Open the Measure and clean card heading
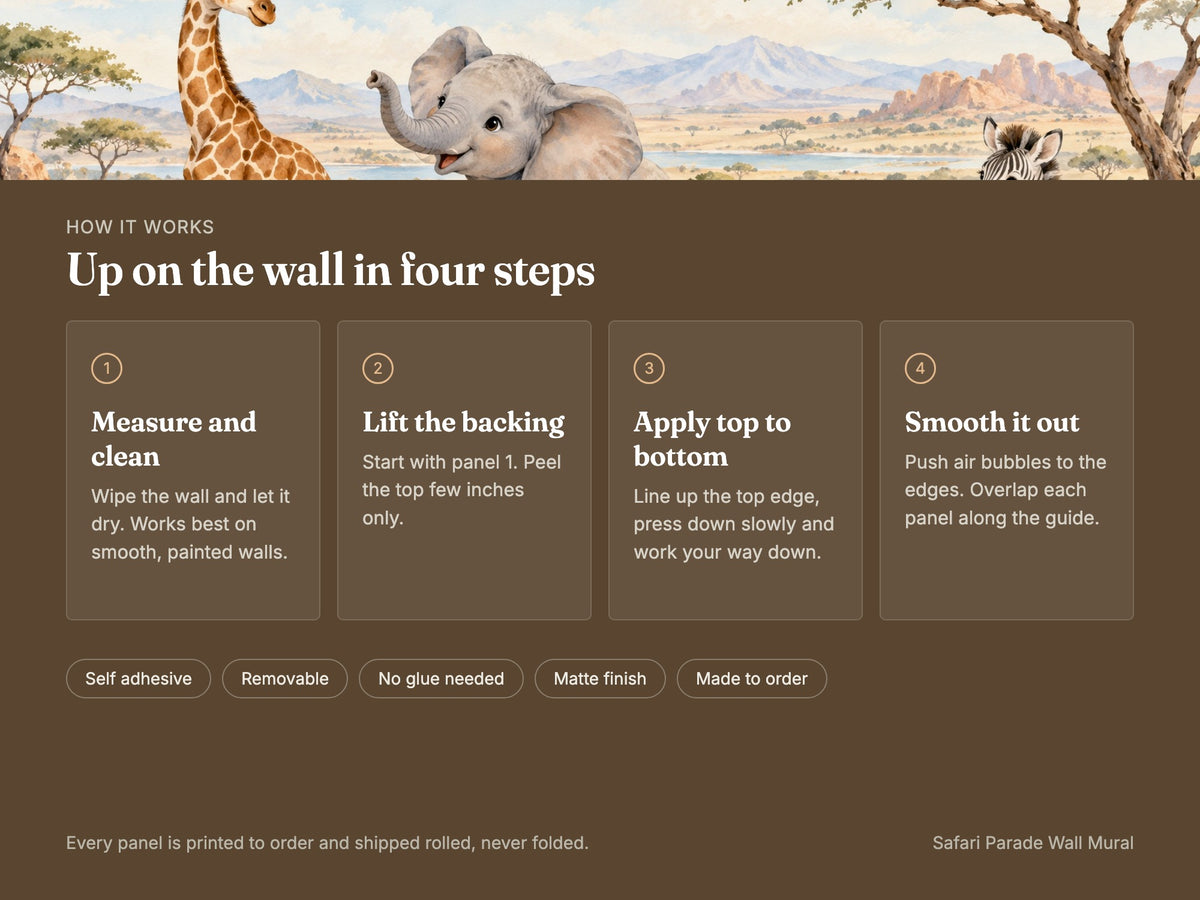The height and width of the screenshot is (900, 1200). point(174,439)
